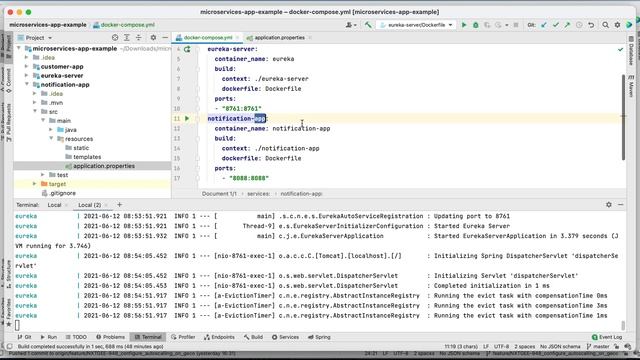Click the master branch status widget
The height and width of the screenshot is (360, 640).
point(598,346)
